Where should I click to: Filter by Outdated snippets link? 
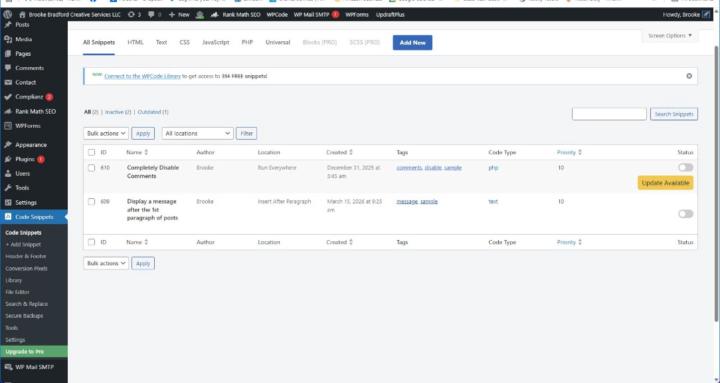point(153,112)
